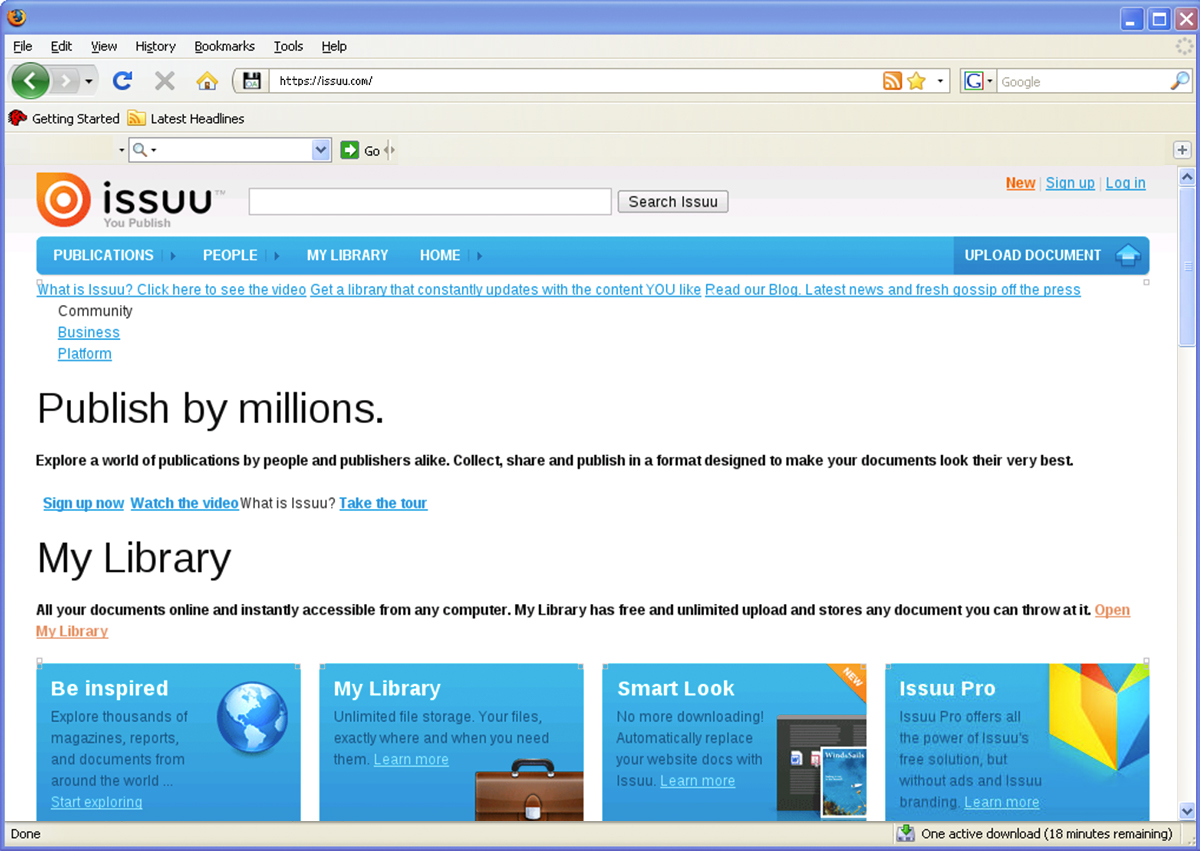Click the page scrollbar up arrow
This screenshot has width=1200, height=851.
point(1187,177)
